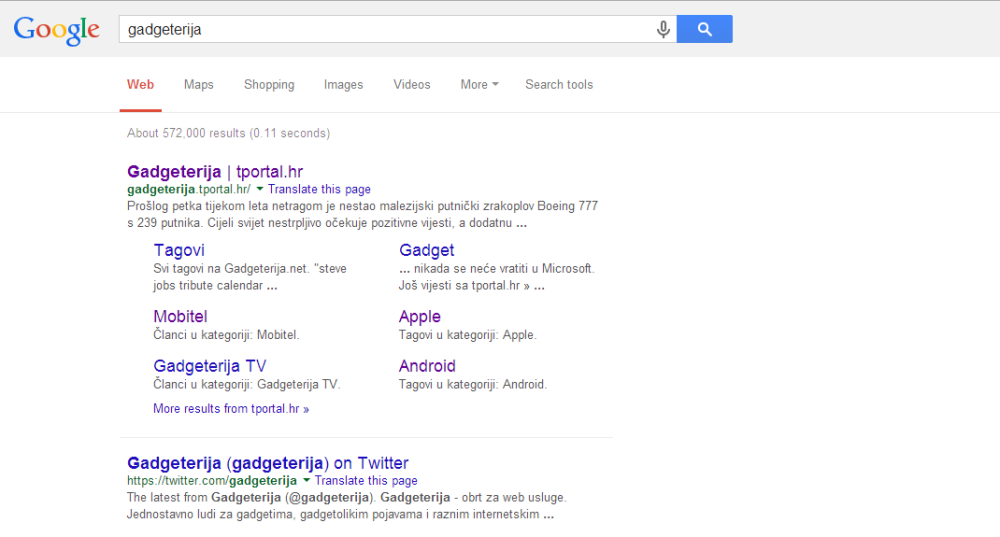Click More results from tportal.hr
The height and width of the screenshot is (537, 1000).
click(231, 409)
